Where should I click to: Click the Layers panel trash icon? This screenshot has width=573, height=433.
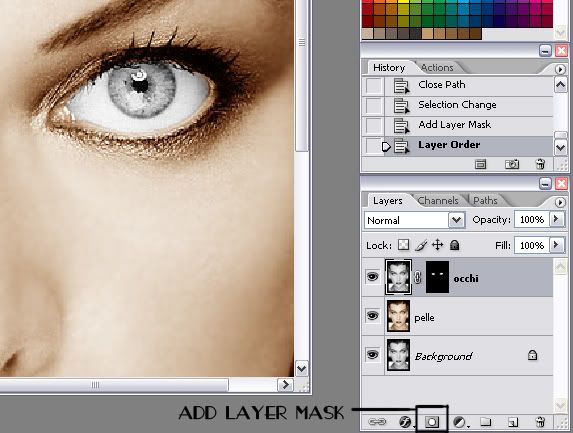(540, 422)
